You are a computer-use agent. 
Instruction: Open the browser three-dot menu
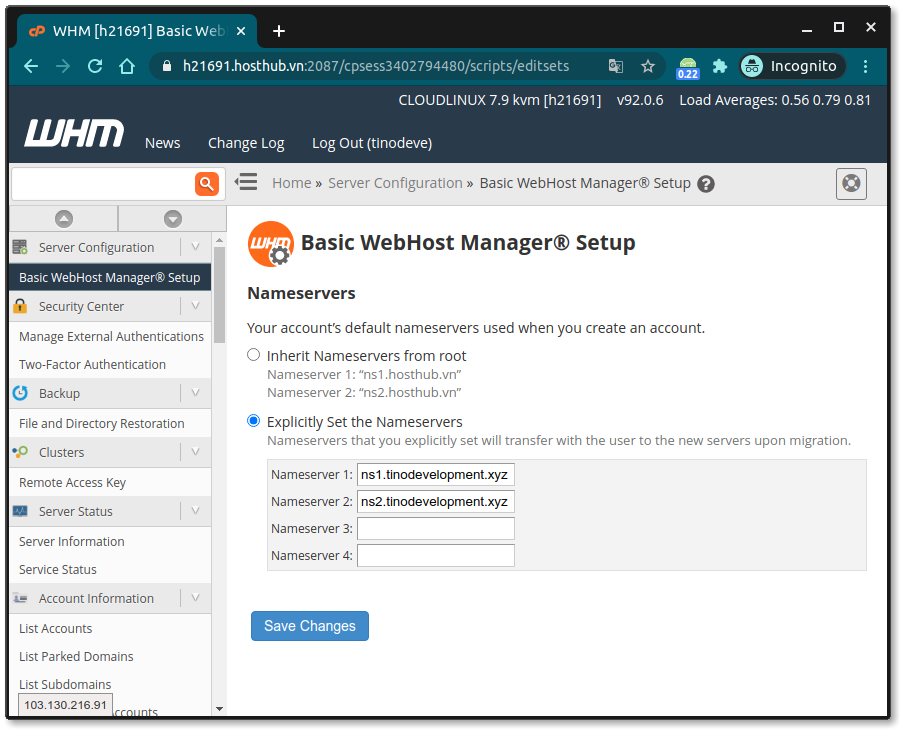pos(866,66)
